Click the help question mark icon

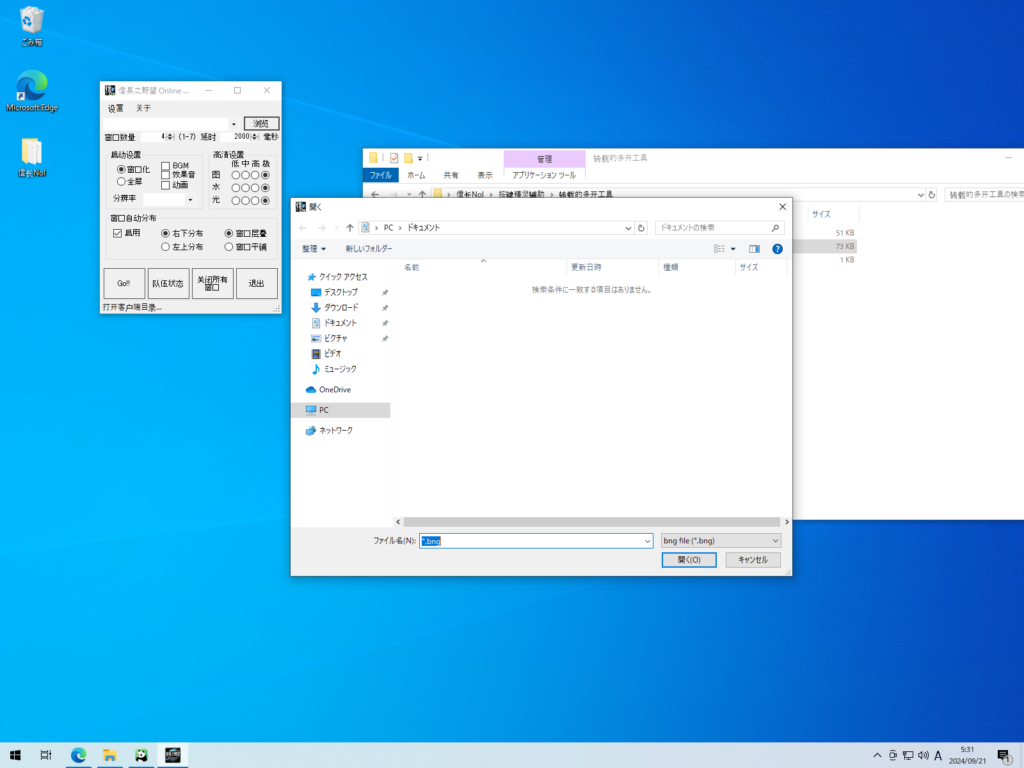(x=777, y=248)
